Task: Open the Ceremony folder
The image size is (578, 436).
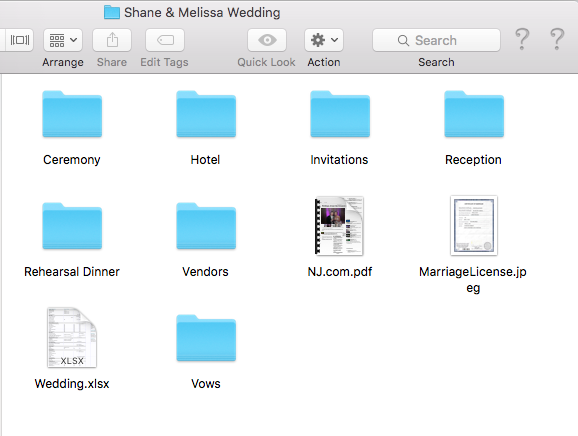Action: [72, 114]
